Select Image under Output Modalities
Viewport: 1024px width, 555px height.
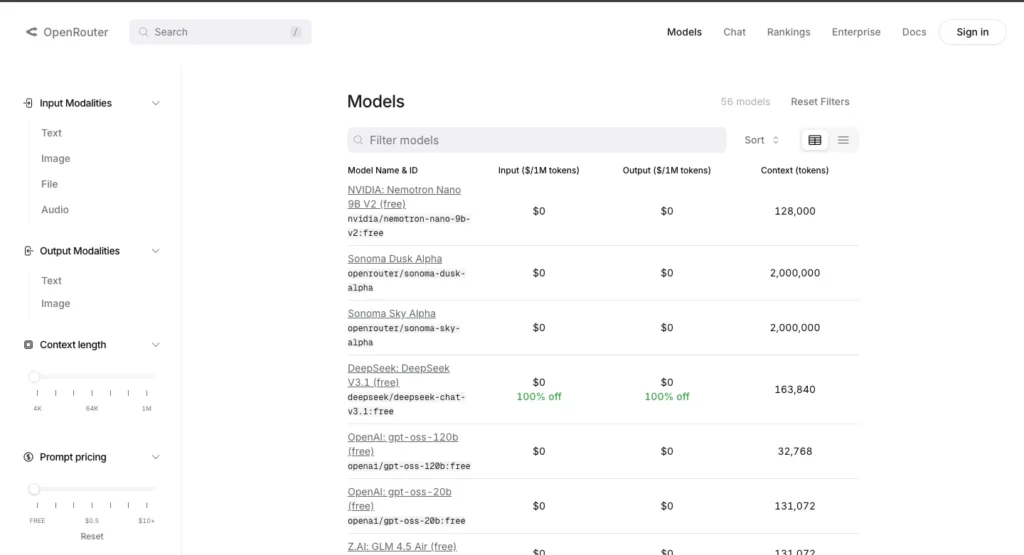[x=56, y=304]
